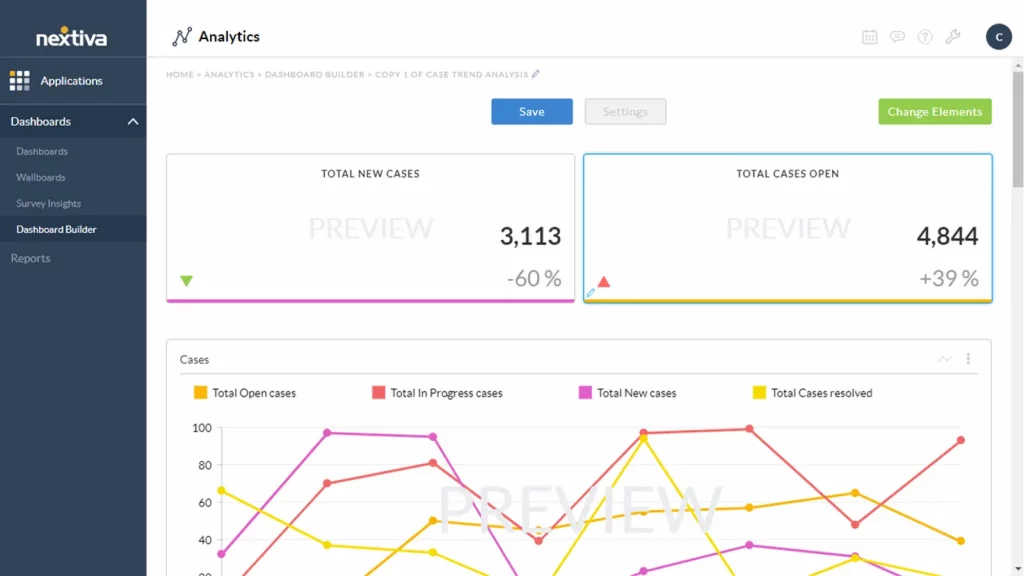Viewport: 1024px width, 576px height.
Task: Click the pencil icon to rename the dashboard
Action: [536, 73]
